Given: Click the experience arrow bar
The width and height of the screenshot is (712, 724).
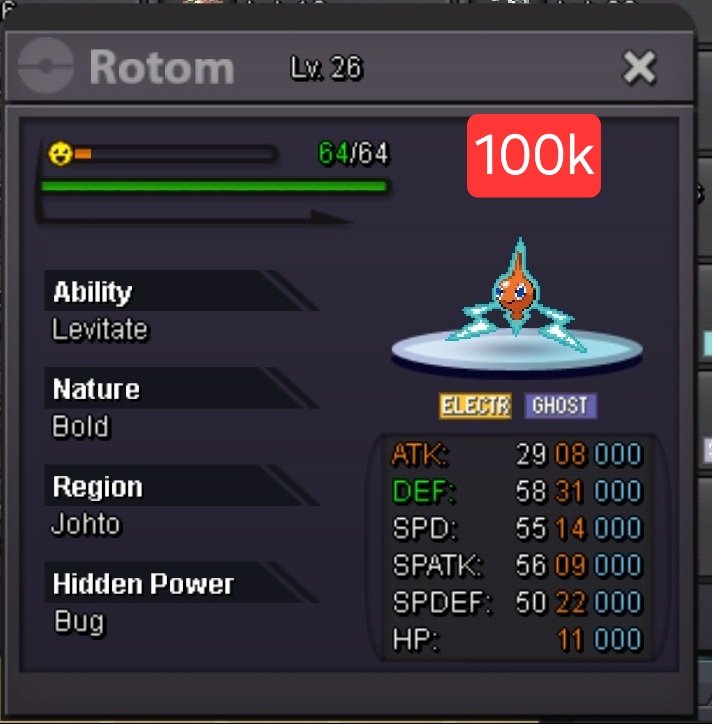Looking at the screenshot, I should [x=195, y=216].
